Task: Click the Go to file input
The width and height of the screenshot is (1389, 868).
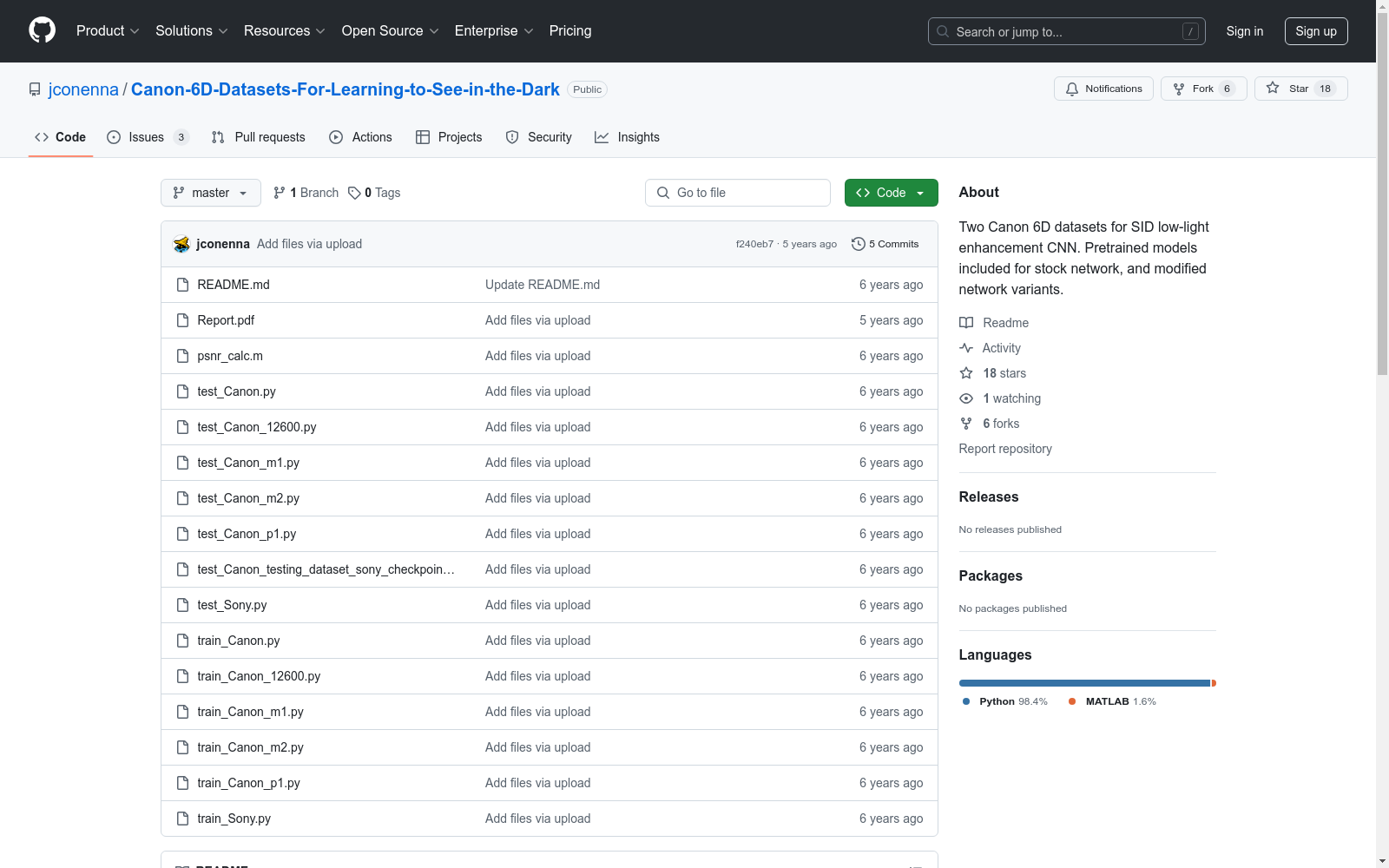Action: (x=738, y=193)
